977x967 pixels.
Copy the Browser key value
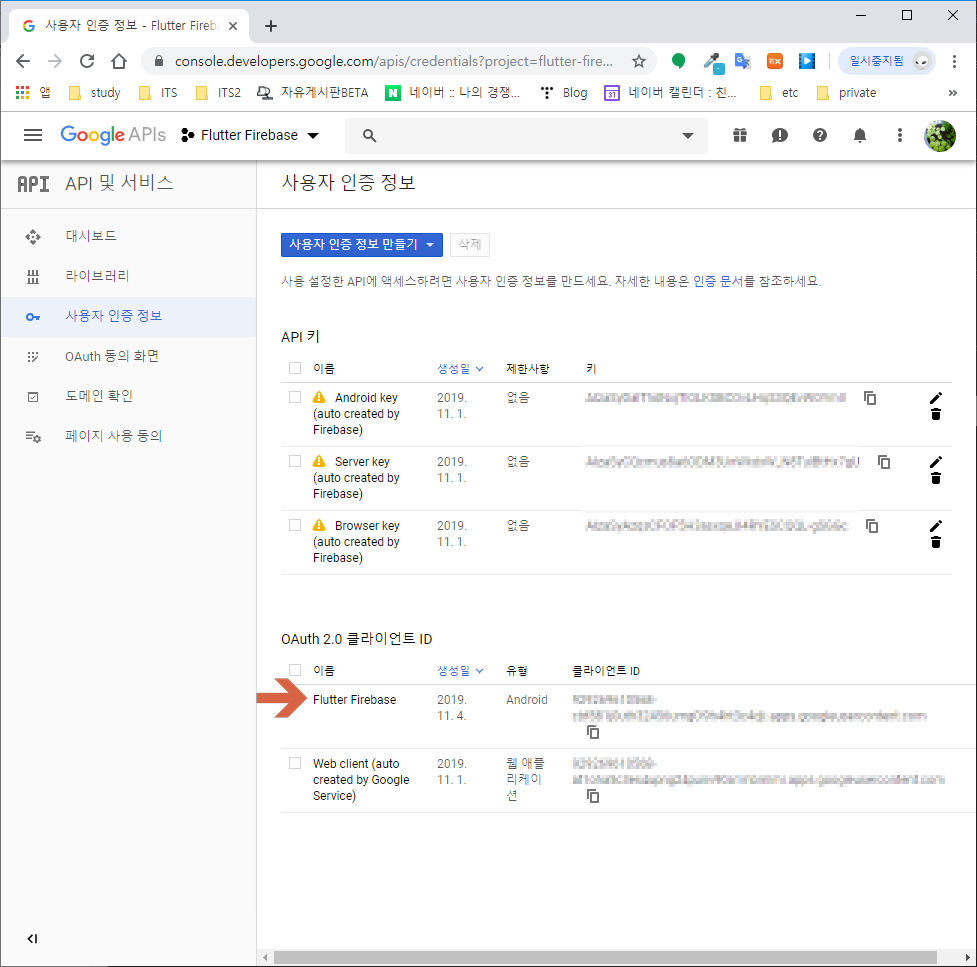coord(872,526)
